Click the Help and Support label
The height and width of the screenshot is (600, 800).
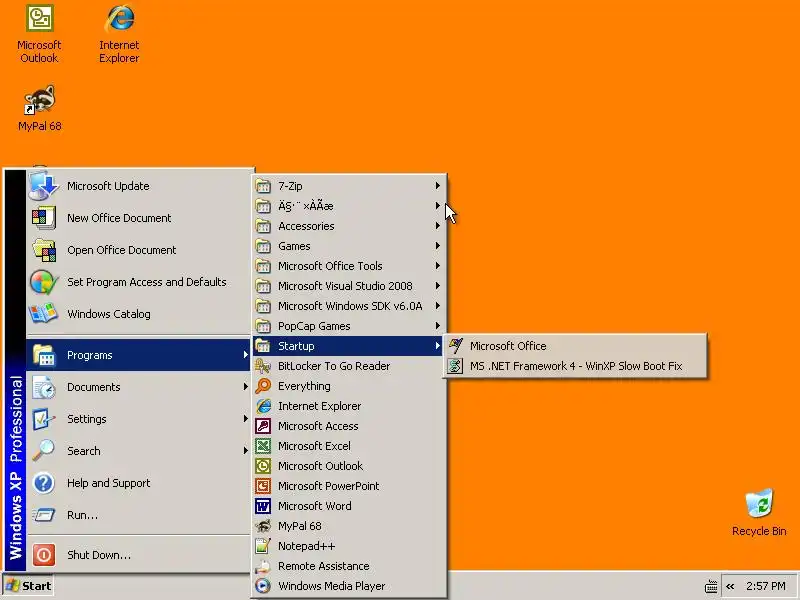tap(109, 483)
